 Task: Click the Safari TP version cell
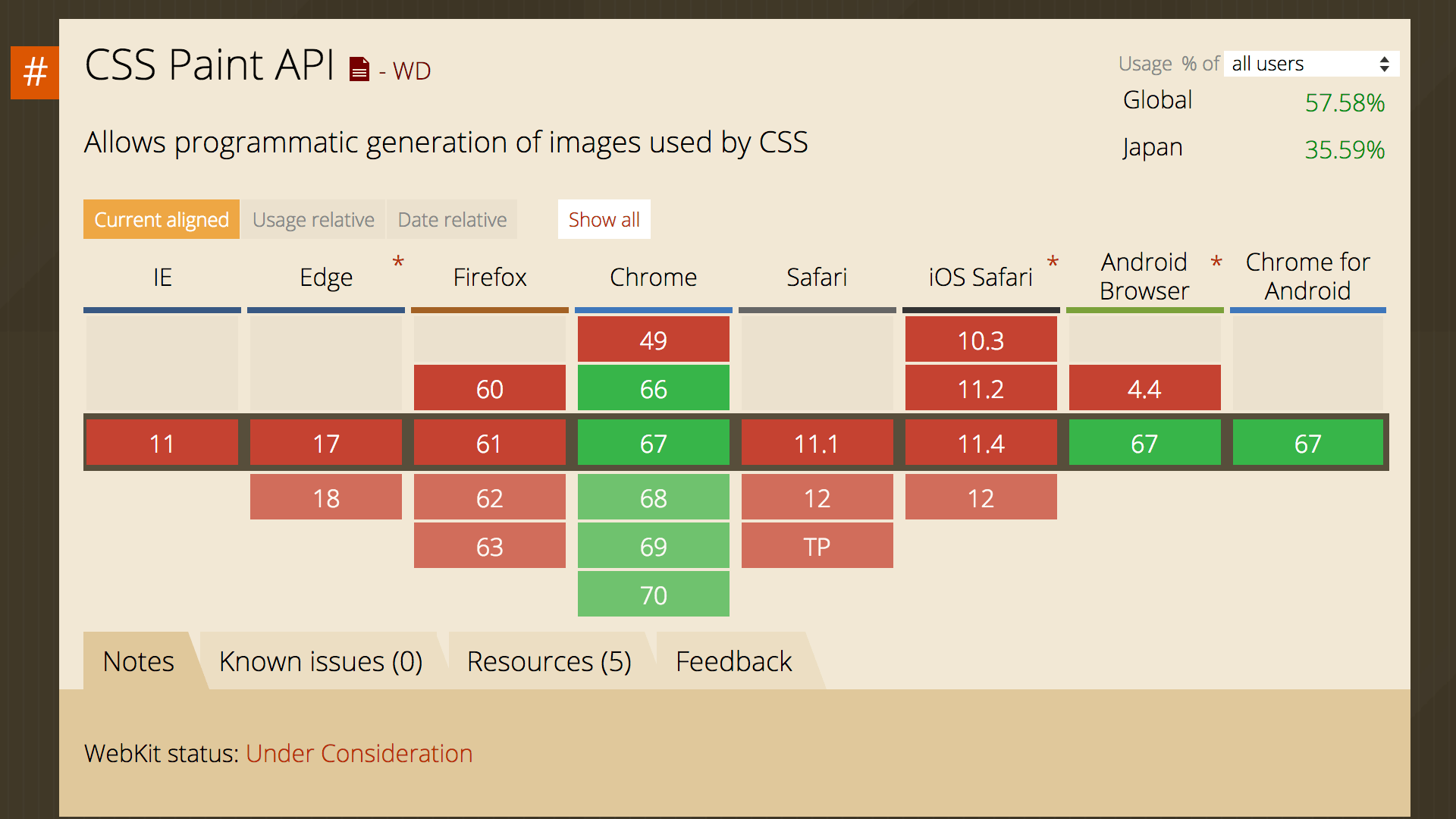point(817,545)
